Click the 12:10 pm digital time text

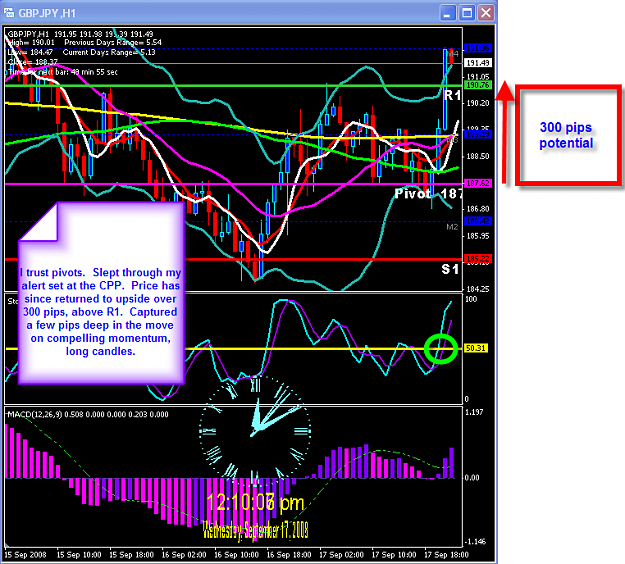tap(255, 503)
